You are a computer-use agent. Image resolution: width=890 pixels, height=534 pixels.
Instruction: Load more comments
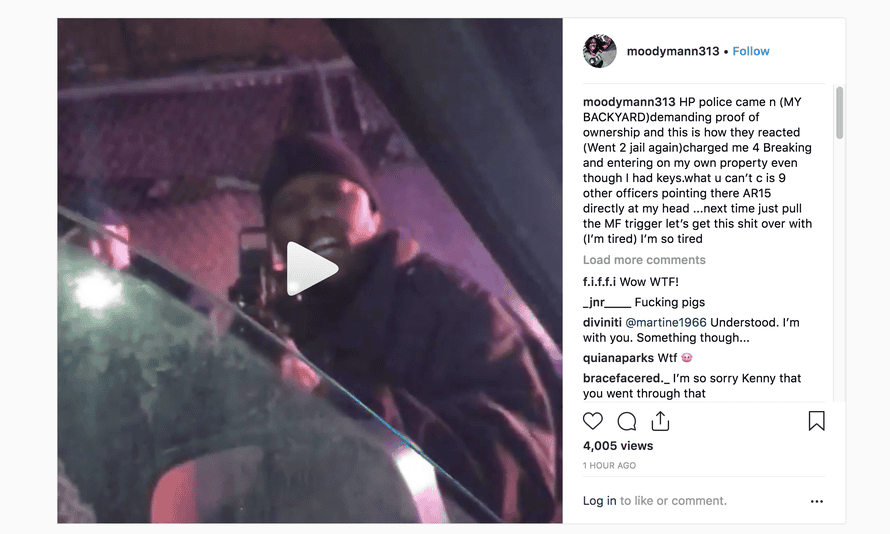point(644,260)
